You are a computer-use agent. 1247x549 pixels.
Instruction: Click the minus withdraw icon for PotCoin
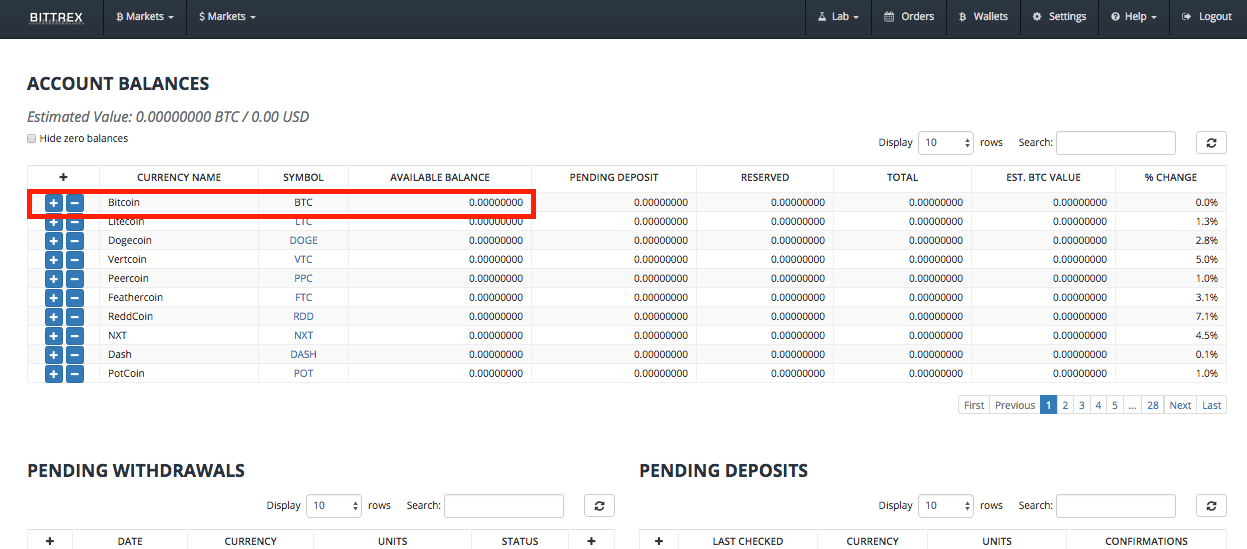coord(75,374)
